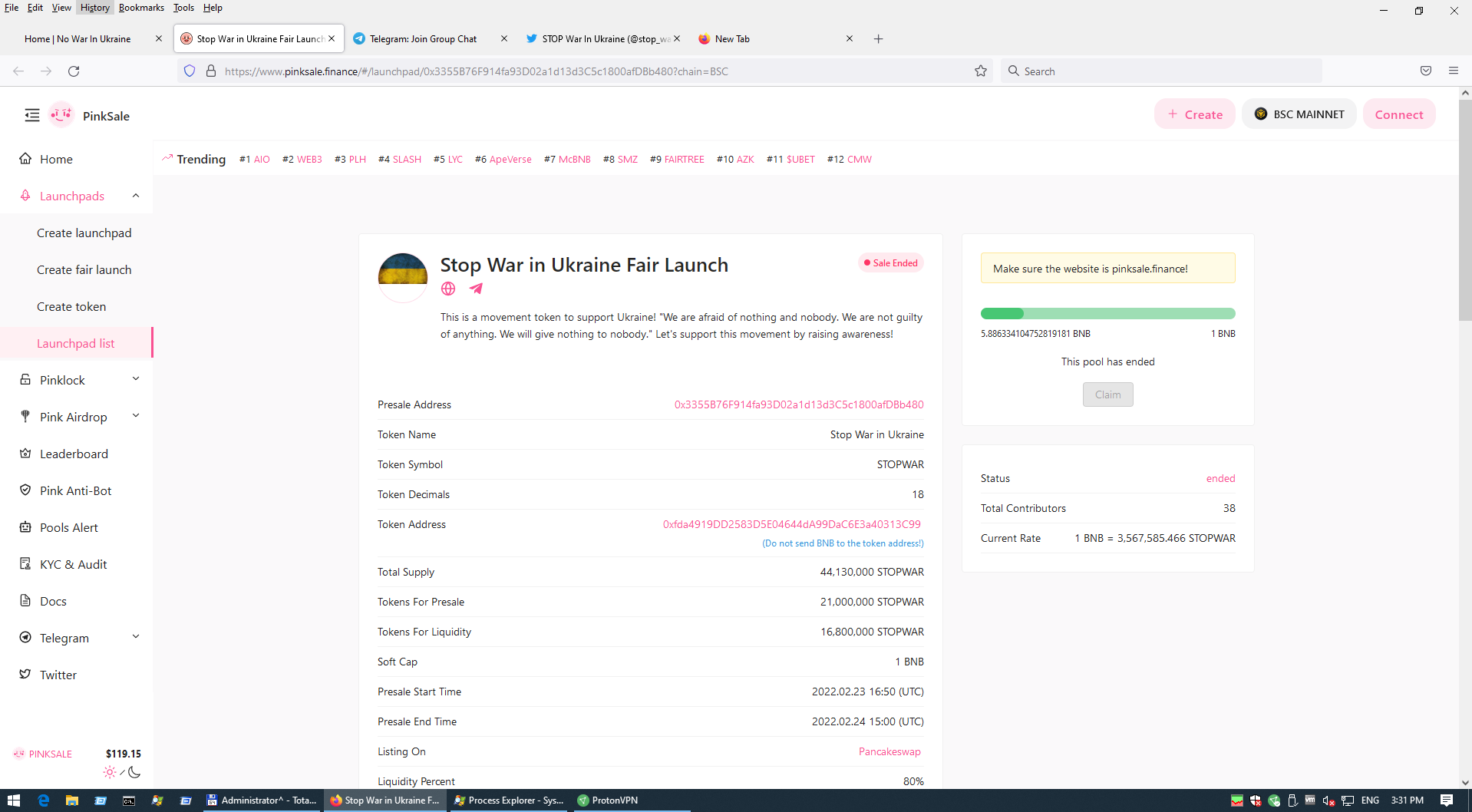The image size is (1472, 812).
Task: Switch to Telegram: Join Group Chat tab
Action: pos(423,39)
